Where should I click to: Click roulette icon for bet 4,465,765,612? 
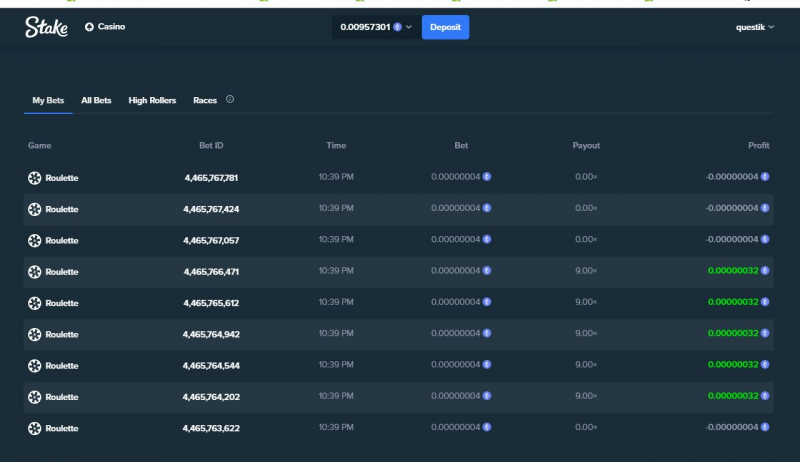pyautogui.click(x=35, y=303)
